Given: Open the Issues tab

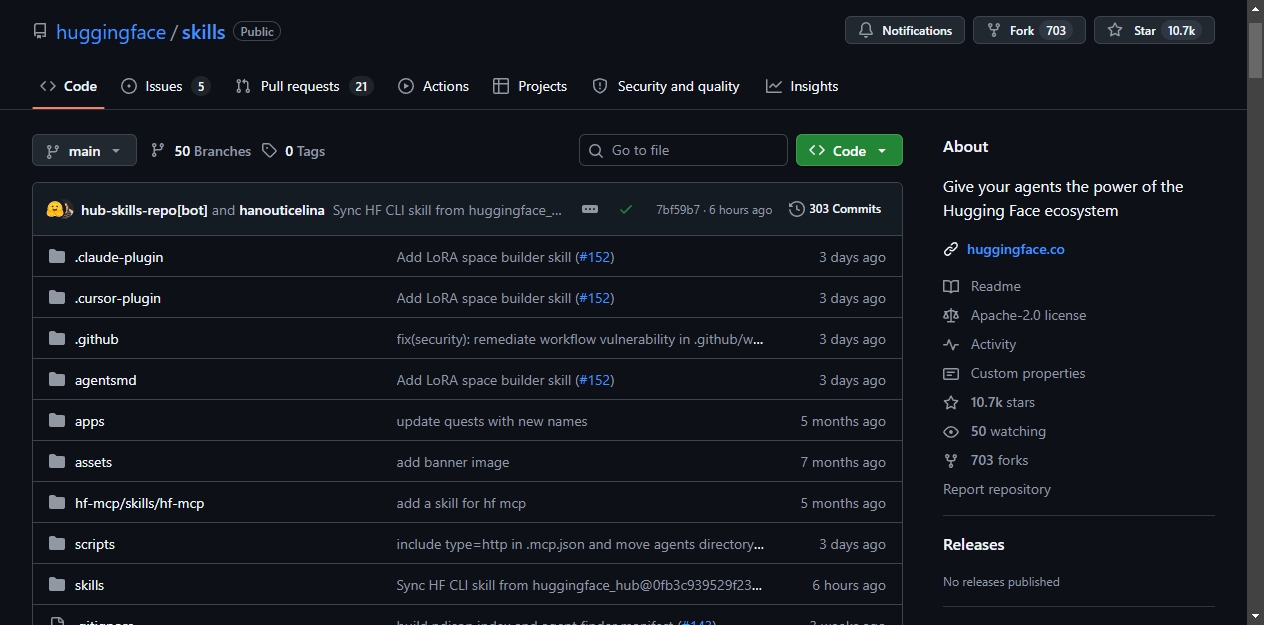Looking at the screenshot, I should tap(165, 86).
